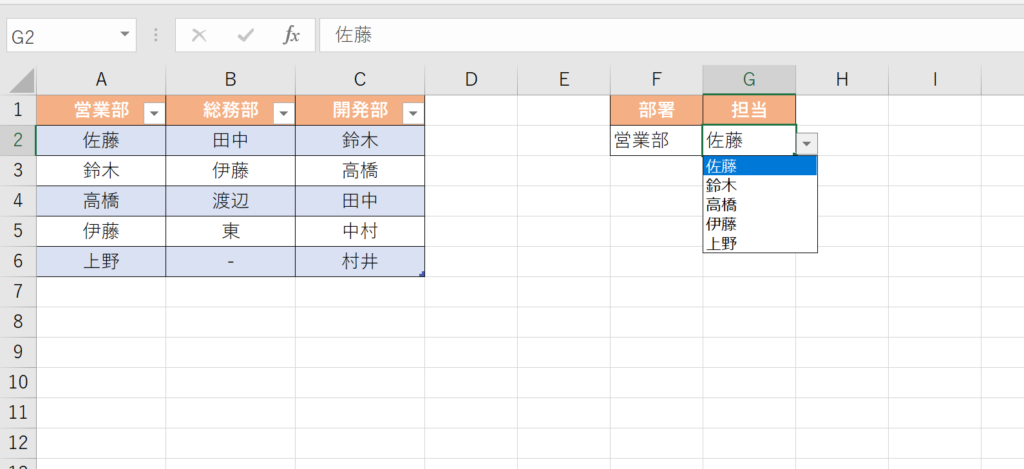Click the Select All corner triangle
1024x469 pixels.
pos(22,81)
